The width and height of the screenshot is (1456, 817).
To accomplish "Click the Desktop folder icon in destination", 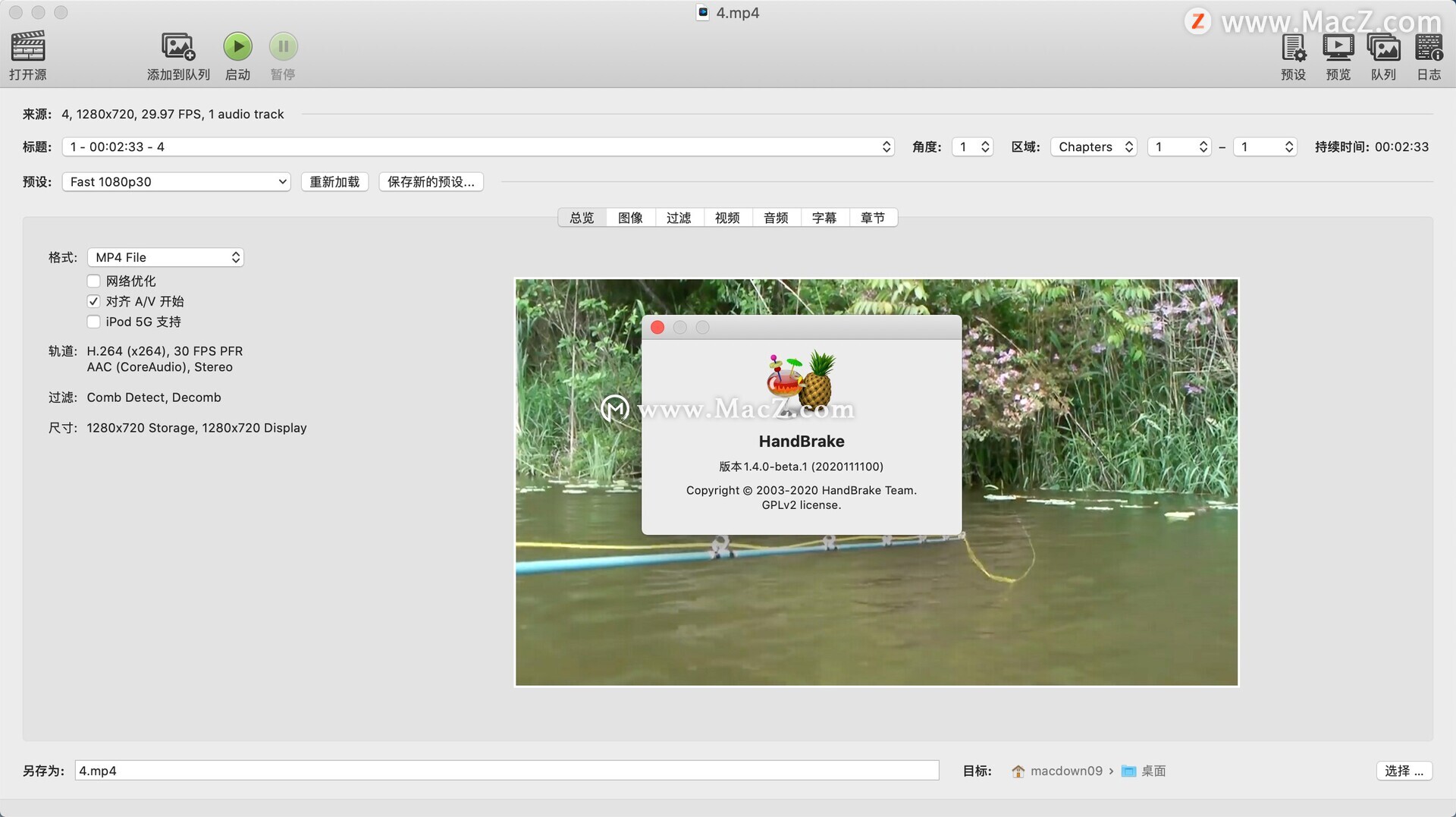I will click(x=1128, y=771).
